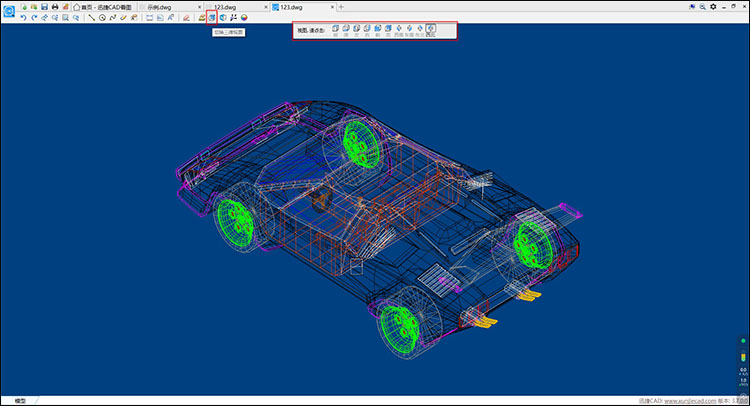The width and height of the screenshot is (750, 406).
Task: Select the third view icon in 3D view bar
Action: point(356,29)
